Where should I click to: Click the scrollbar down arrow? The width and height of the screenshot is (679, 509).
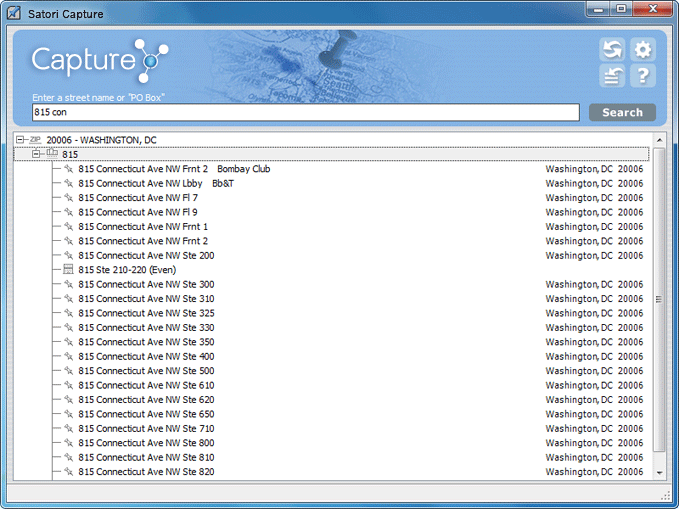659,473
